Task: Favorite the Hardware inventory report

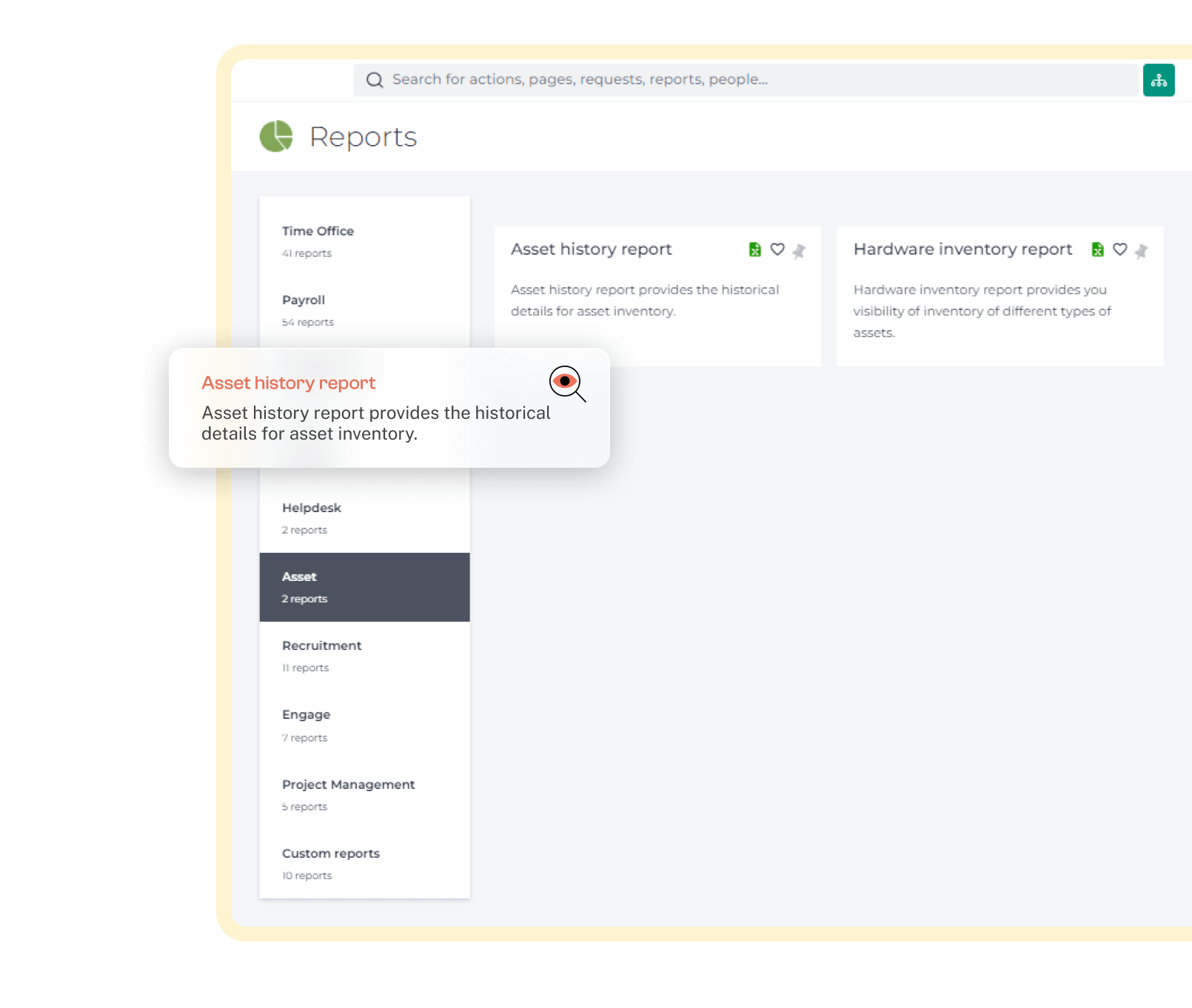Action: [1119, 249]
